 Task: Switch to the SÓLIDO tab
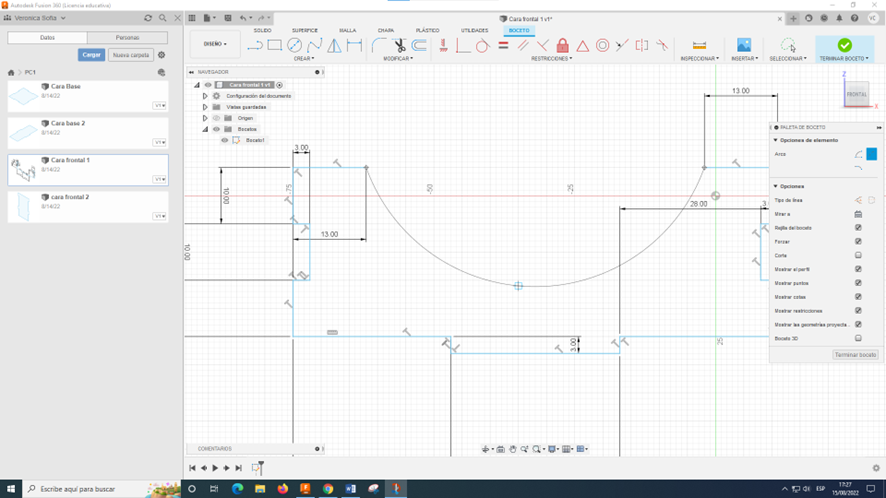coord(262,31)
